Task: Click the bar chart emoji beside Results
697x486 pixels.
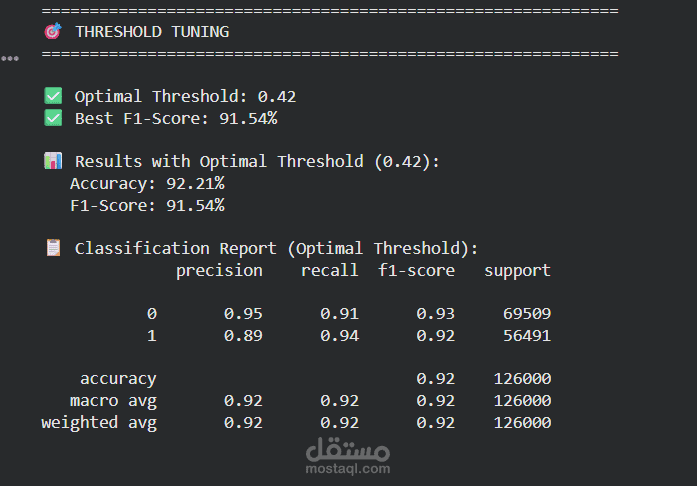Action: 53,161
